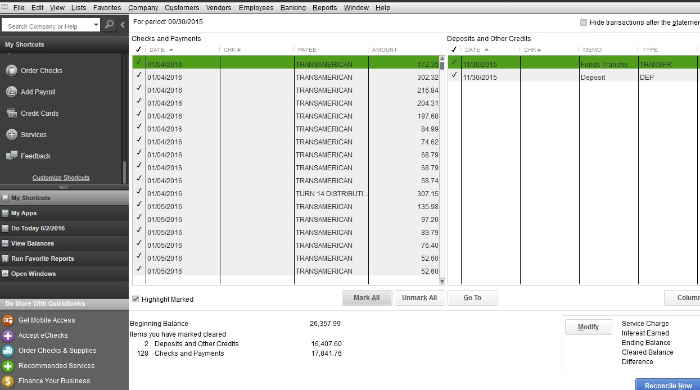700x390 pixels.
Task: Click the payments list scrollbar up arrow
Action: coord(442,58)
